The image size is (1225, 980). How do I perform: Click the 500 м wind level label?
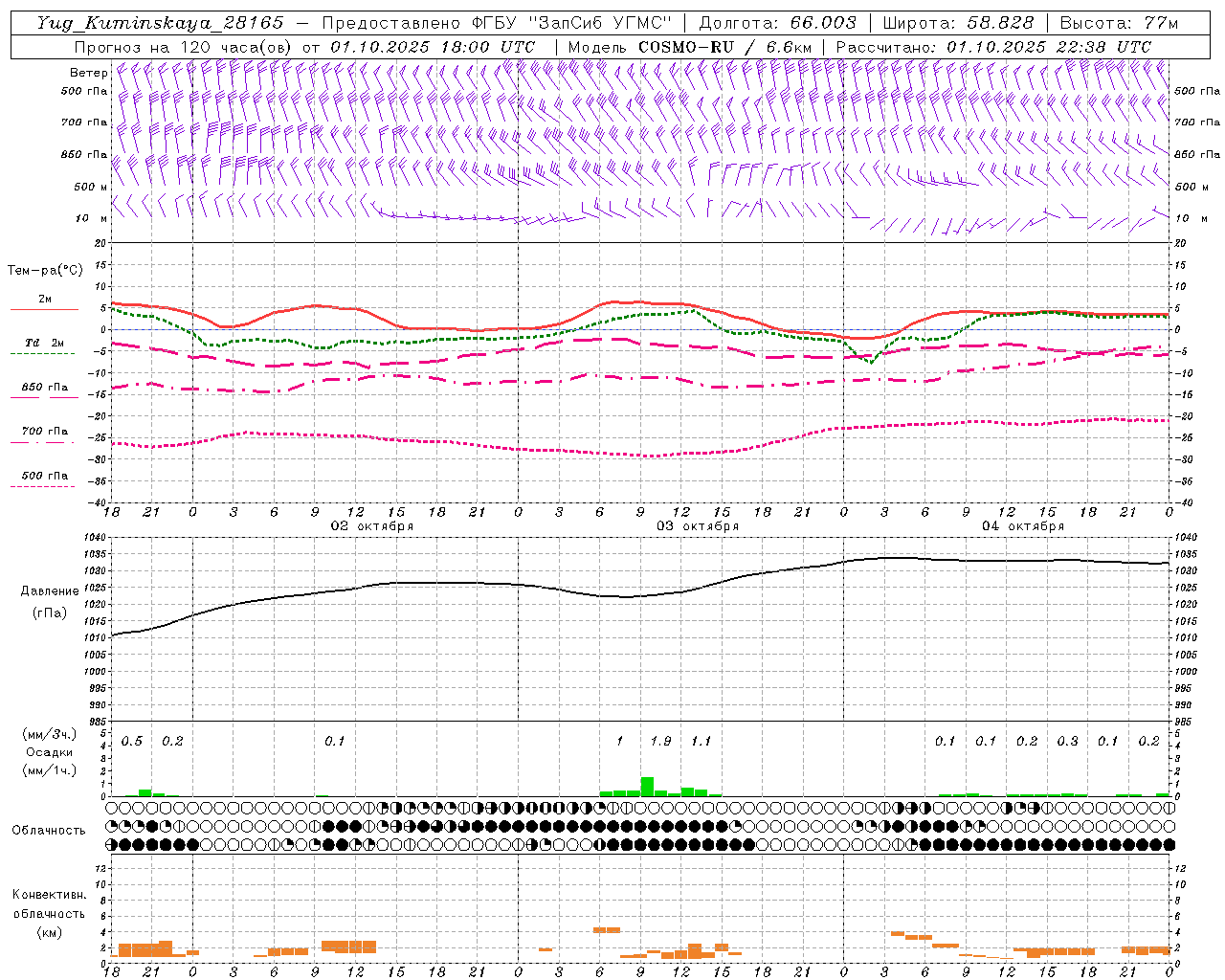[92, 187]
